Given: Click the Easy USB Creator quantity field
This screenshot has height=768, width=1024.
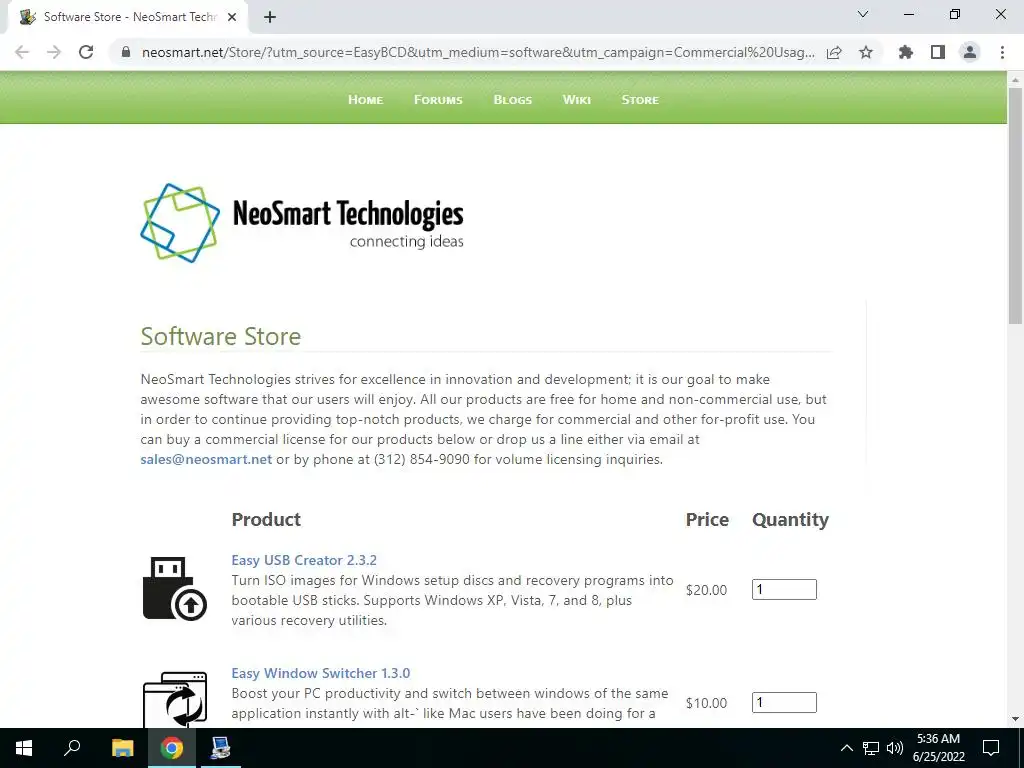Looking at the screenshot, I should tap(784, 589).
